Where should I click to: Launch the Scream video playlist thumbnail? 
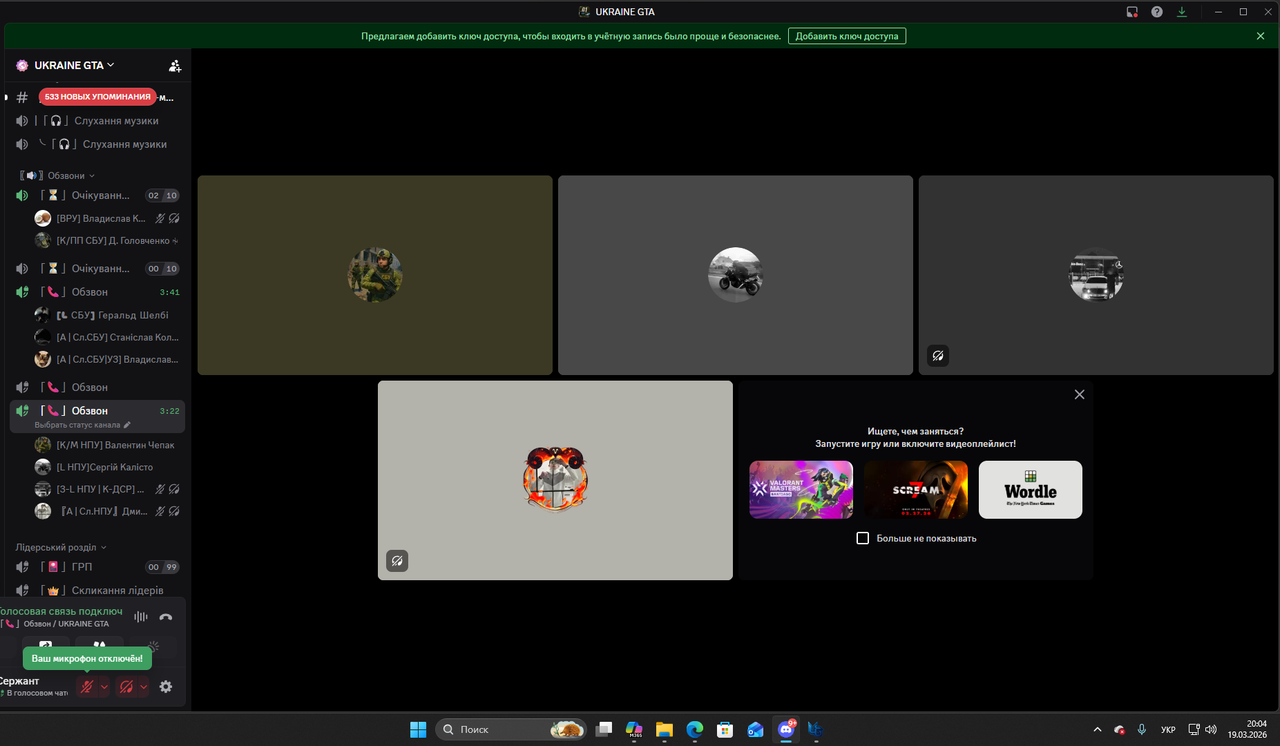916,490
